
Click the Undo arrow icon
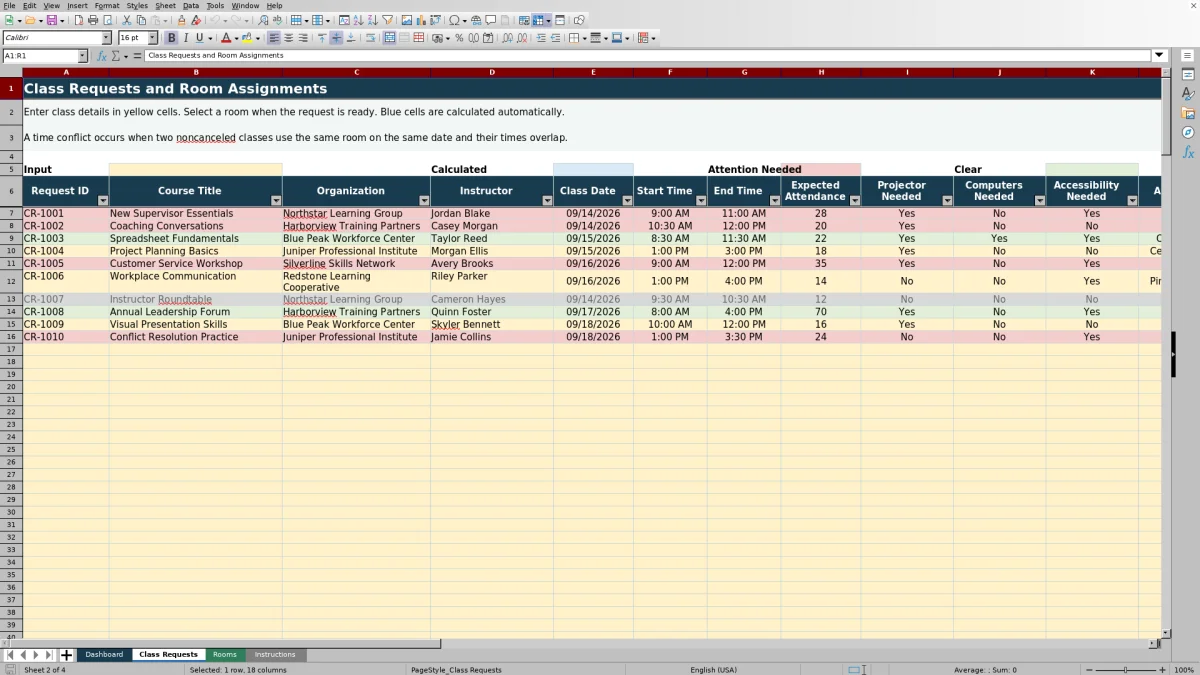click(215, 20)
